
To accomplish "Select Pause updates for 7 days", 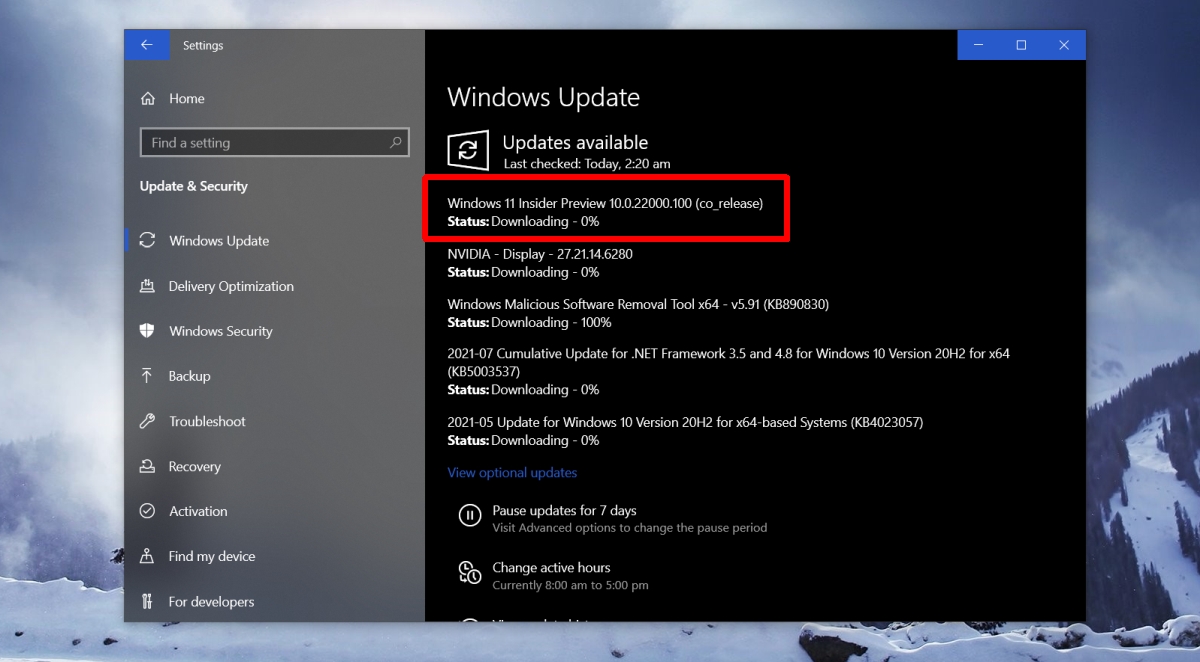I will [564, 510].
